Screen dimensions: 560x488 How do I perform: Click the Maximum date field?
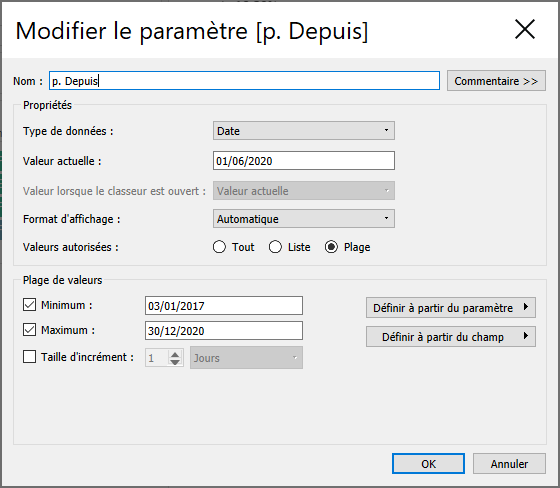(x=224, y=331)
